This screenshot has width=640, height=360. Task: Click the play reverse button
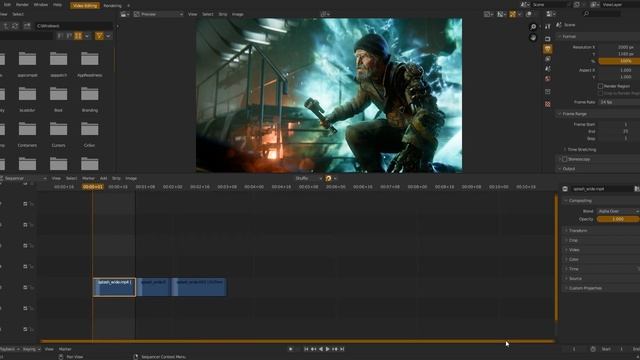(x=320, y=349)
